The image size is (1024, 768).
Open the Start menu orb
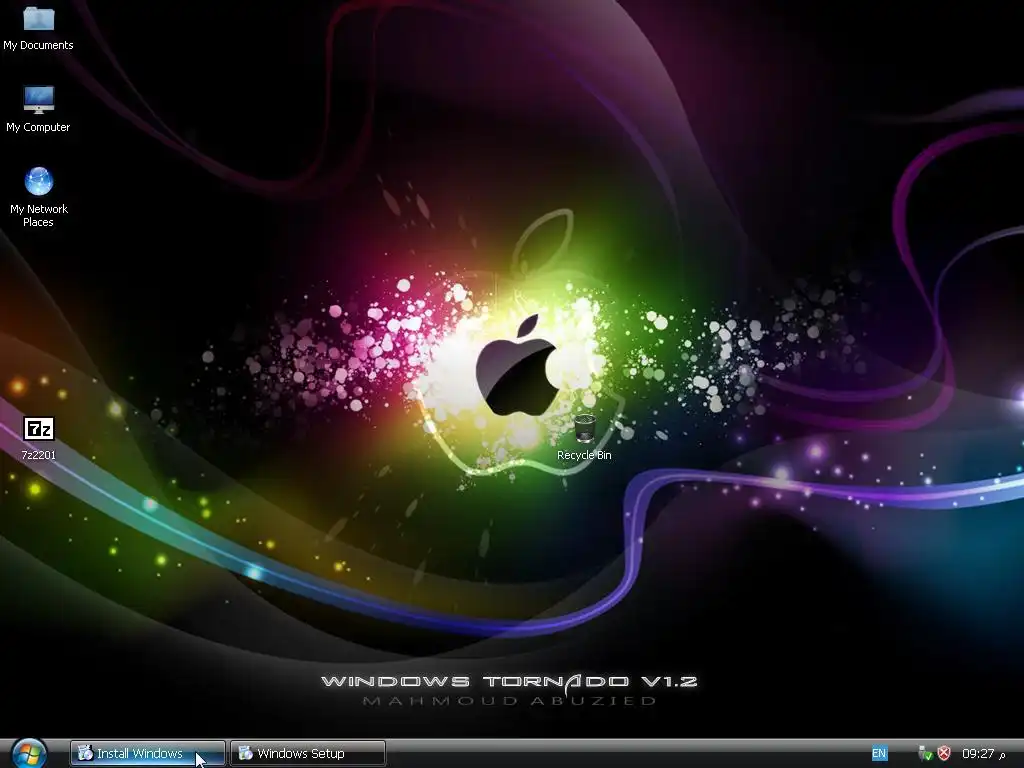(x=29, y=754)
